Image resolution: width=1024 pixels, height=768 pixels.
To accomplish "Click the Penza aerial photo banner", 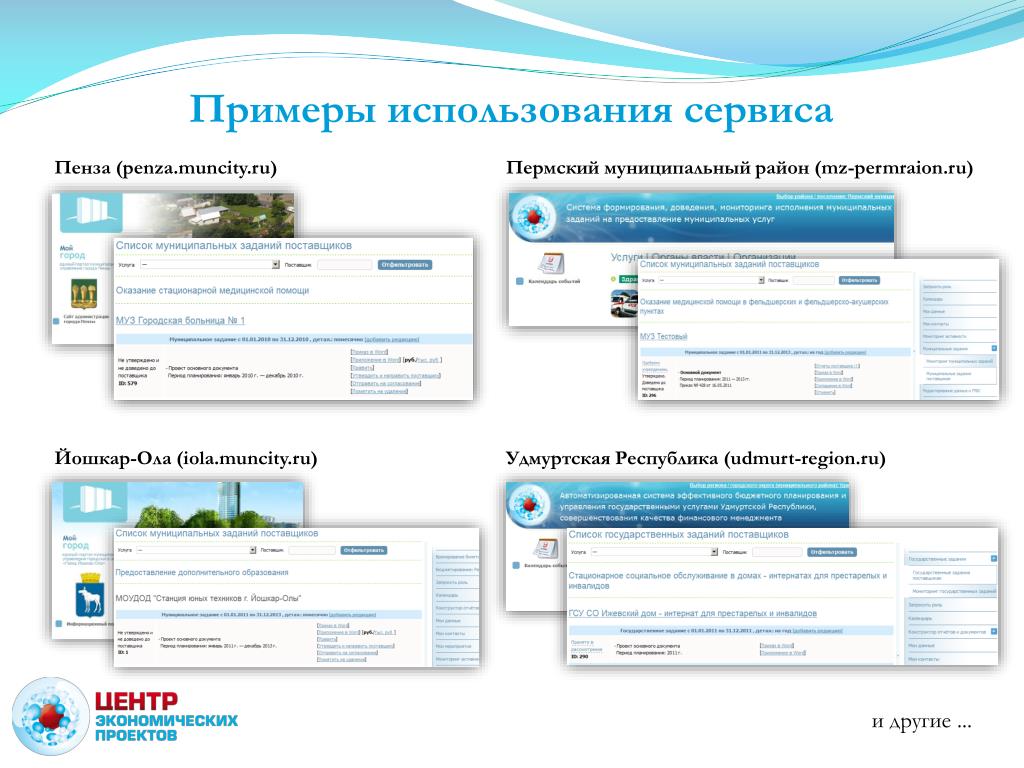I will coord(209,215).
